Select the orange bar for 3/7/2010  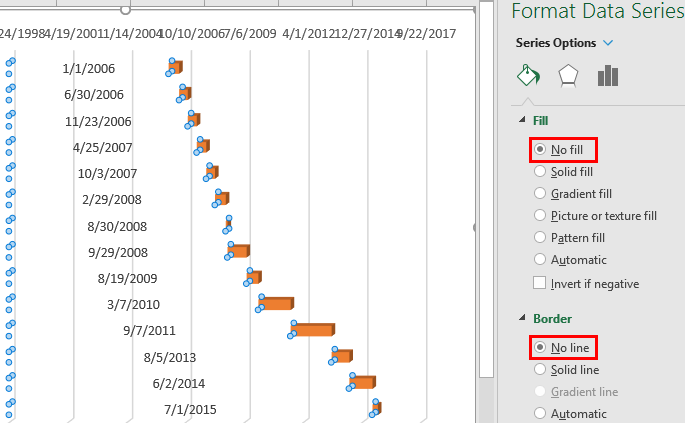[x=276, y=303]
